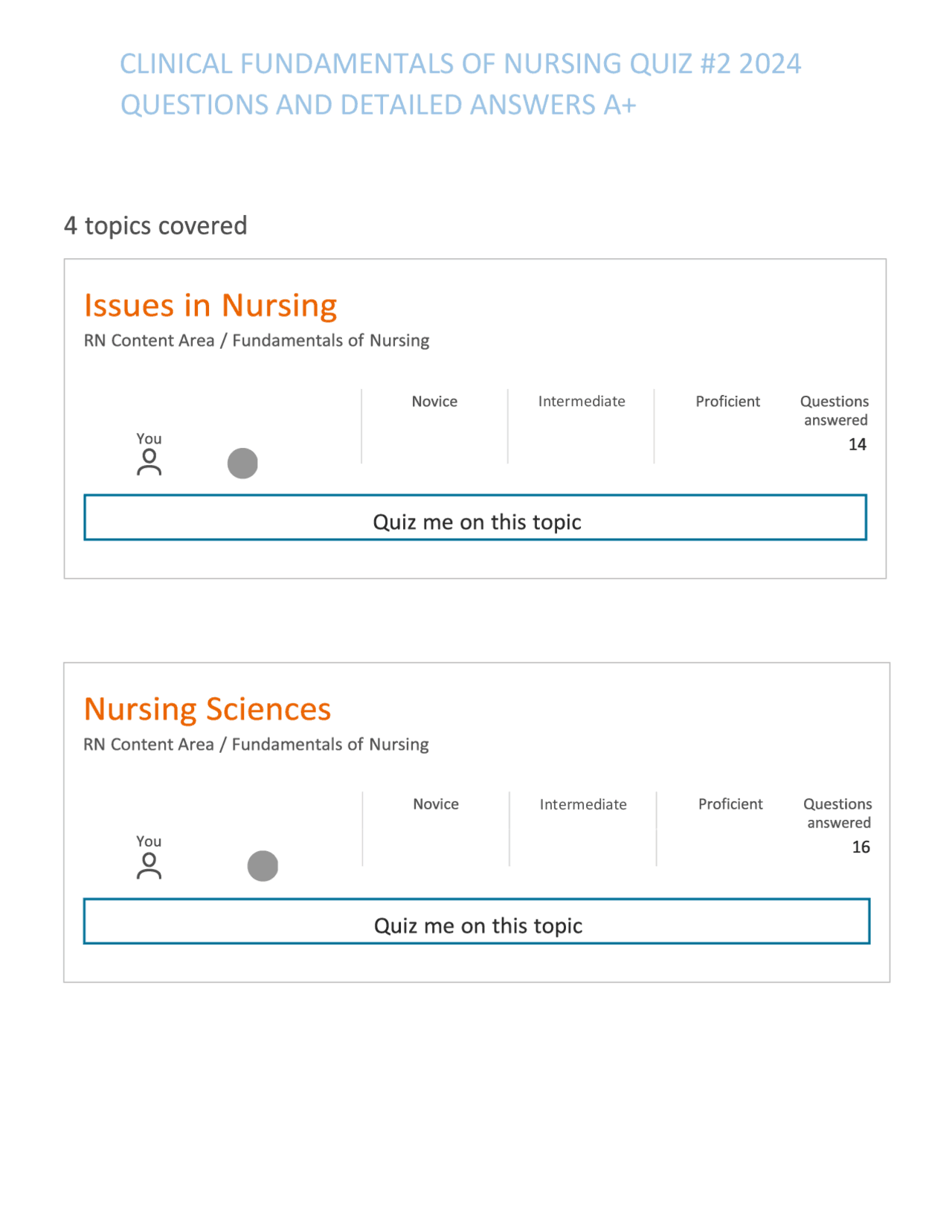Open the Nursing Sciences topic heading
The image size is (952, 1232).
coord(208,709)
